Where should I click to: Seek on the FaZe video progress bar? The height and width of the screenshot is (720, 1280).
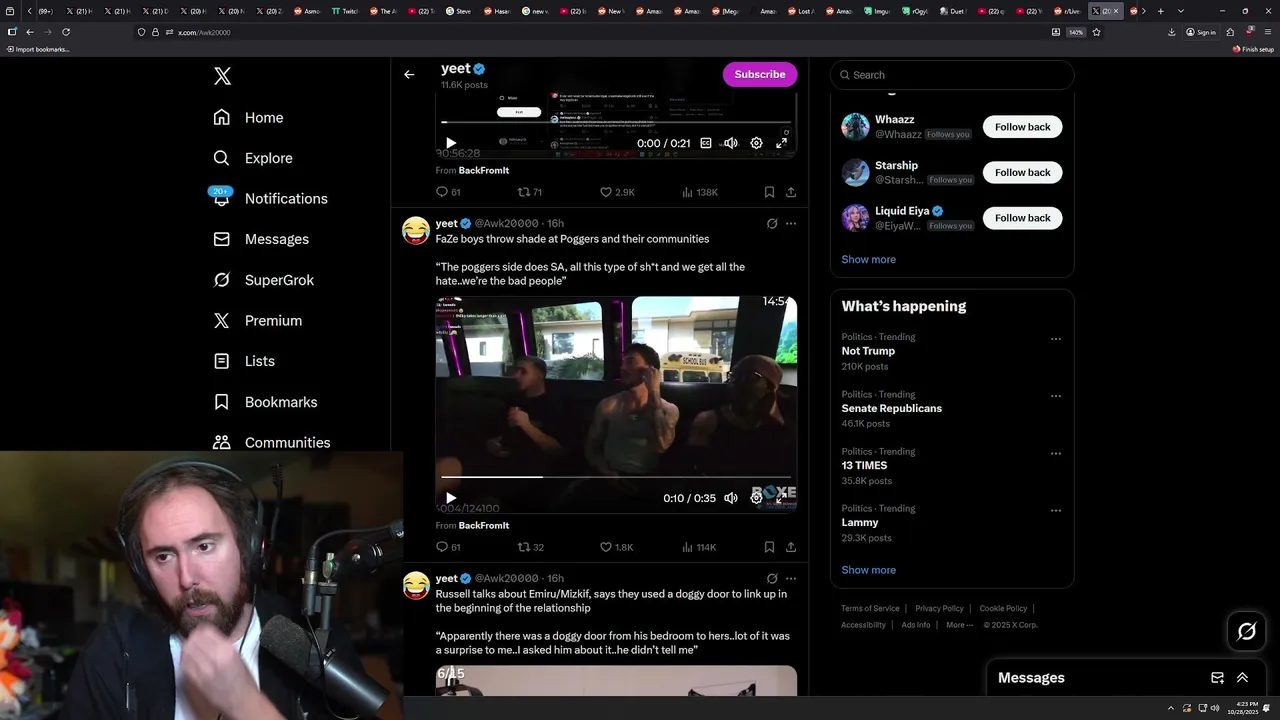pyautogui.click(x=616, y=477)
